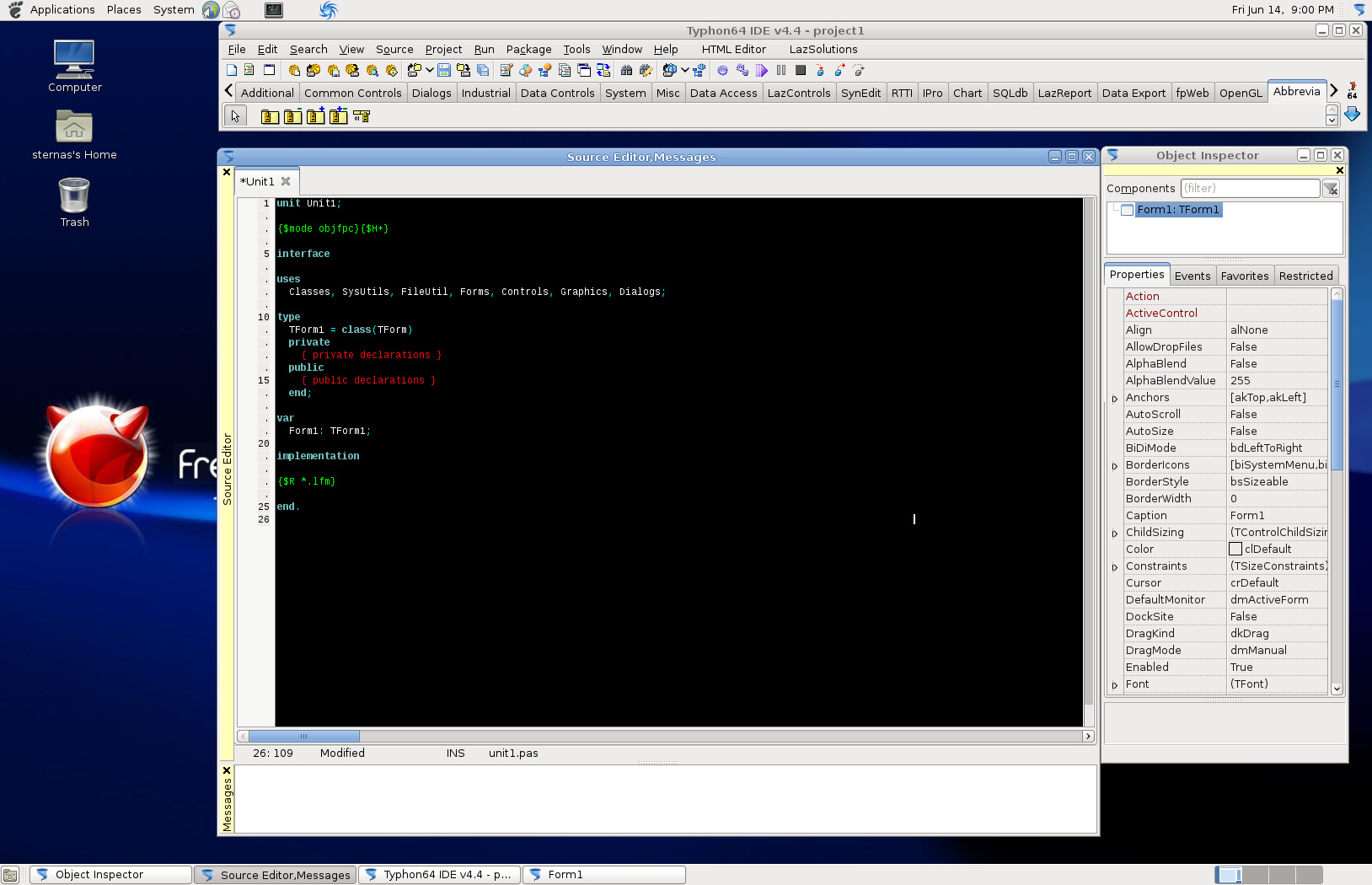Screen dimensions: 1372x885
Task: Switch to the Events tab
Action: [1192, 276]
